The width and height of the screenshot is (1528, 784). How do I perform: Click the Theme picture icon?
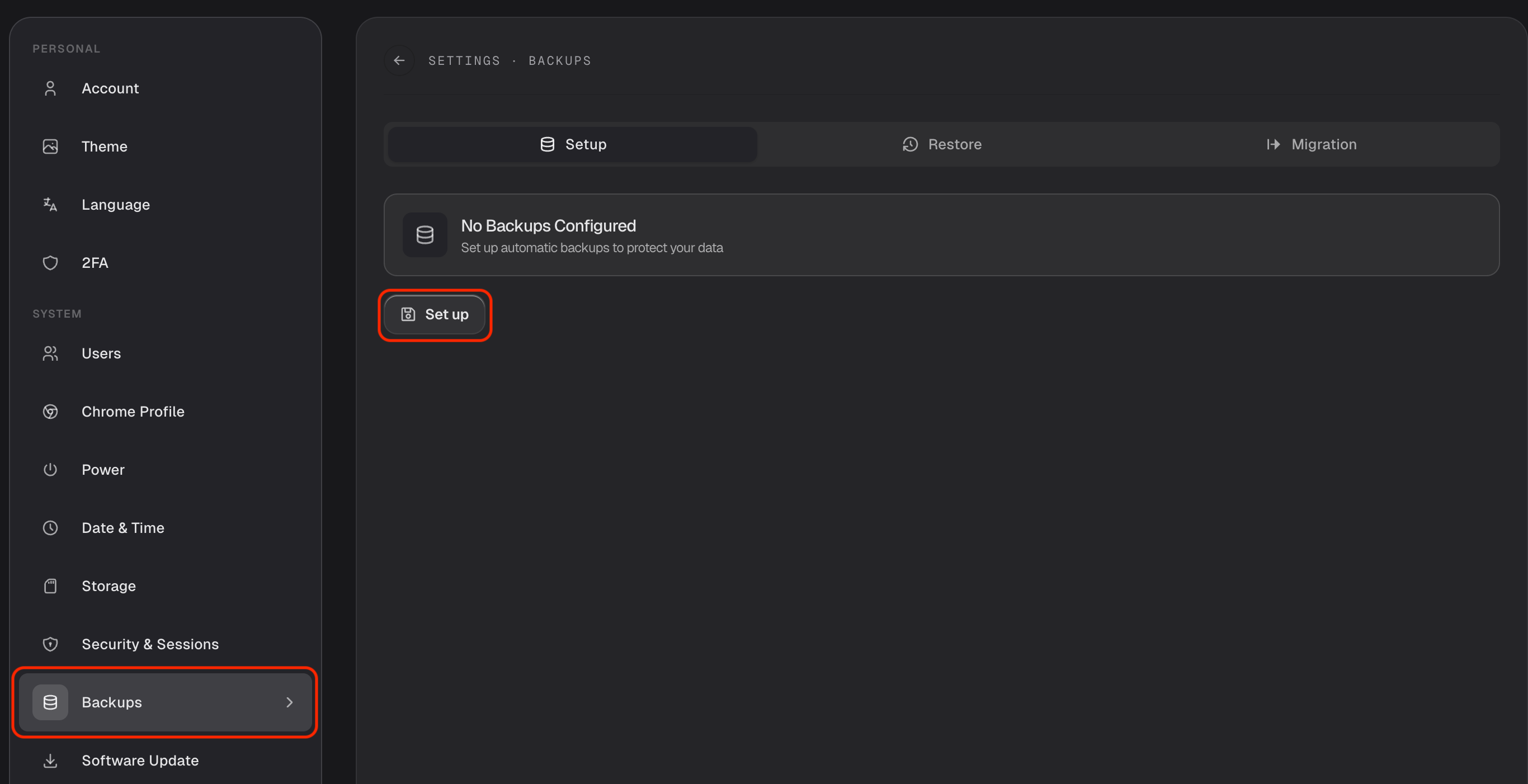(x=50, y=147)
